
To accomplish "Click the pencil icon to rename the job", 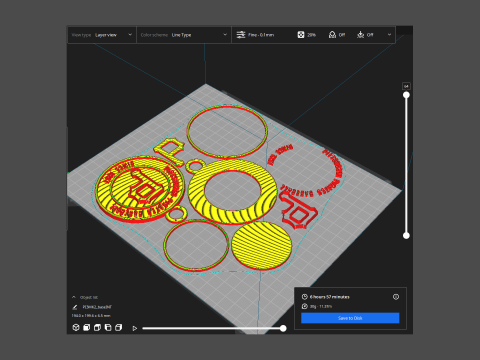I will tap(75, 307).
